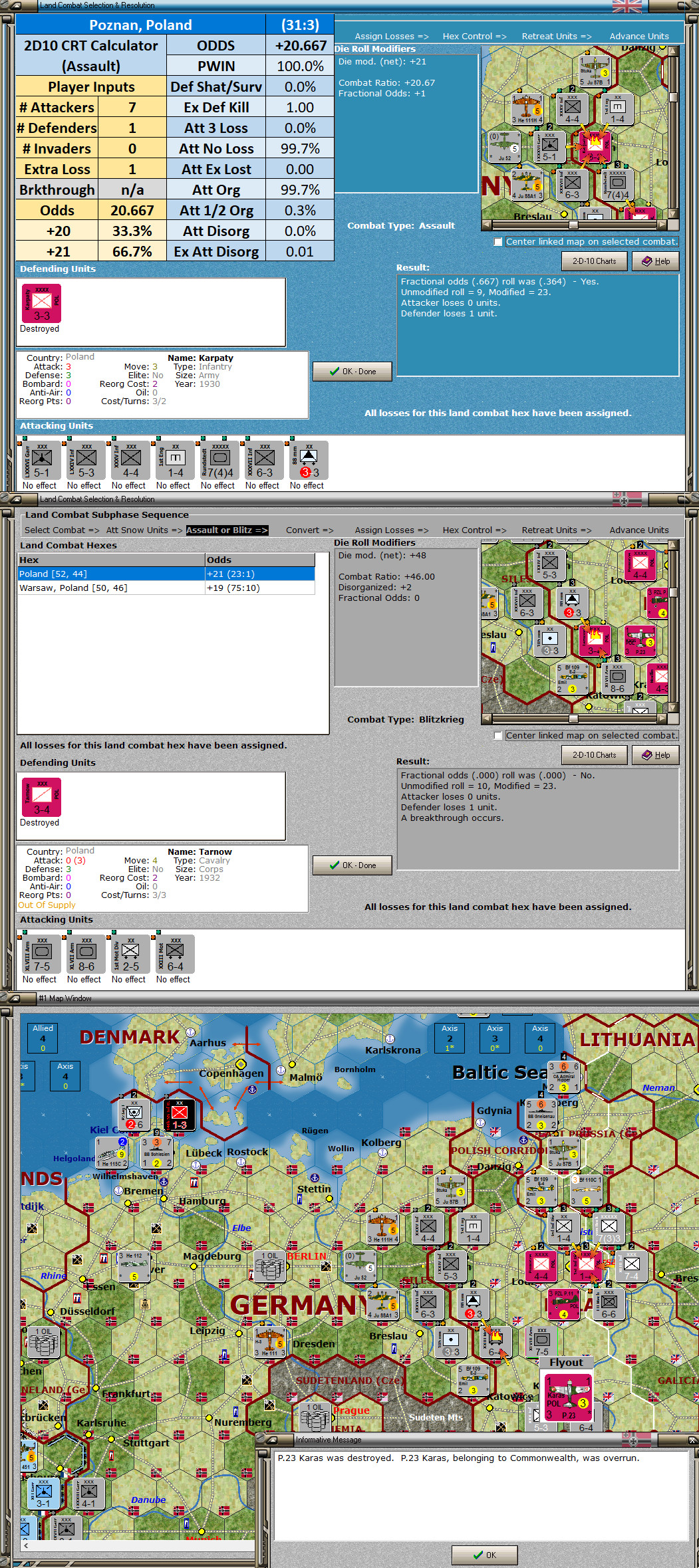Click the Assault minimap scroll-up arrow

tap(673, 51)
